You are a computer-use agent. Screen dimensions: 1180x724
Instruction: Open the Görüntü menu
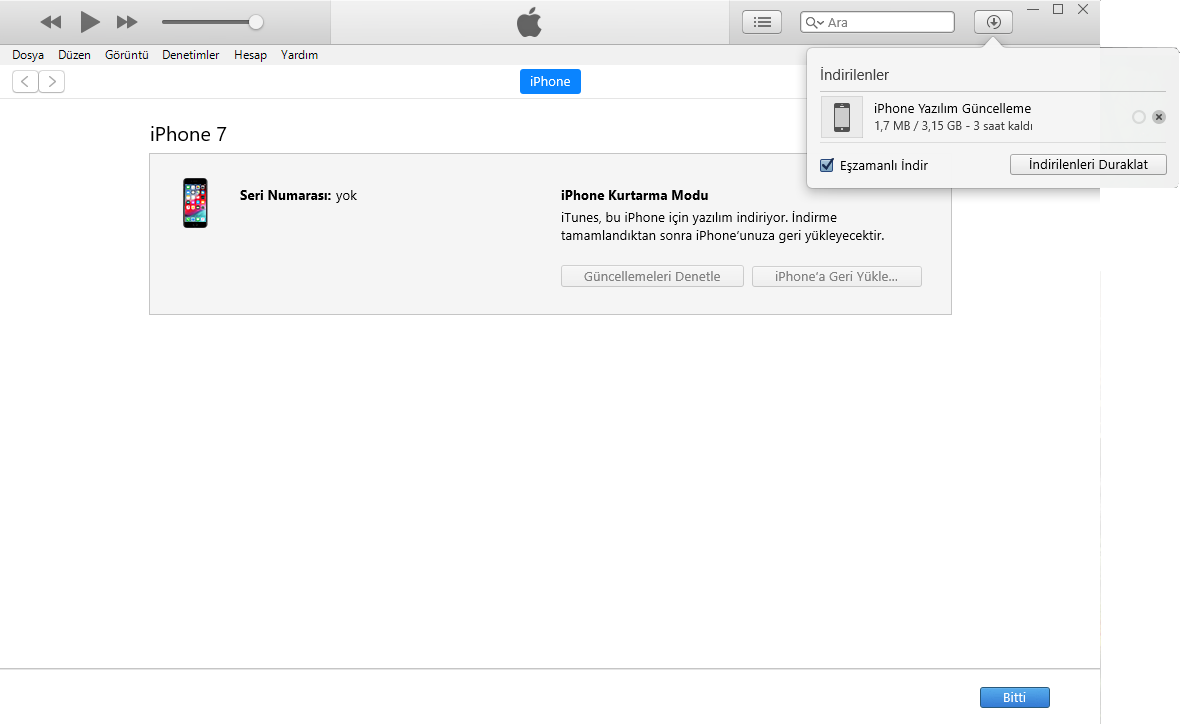[126, 55]
